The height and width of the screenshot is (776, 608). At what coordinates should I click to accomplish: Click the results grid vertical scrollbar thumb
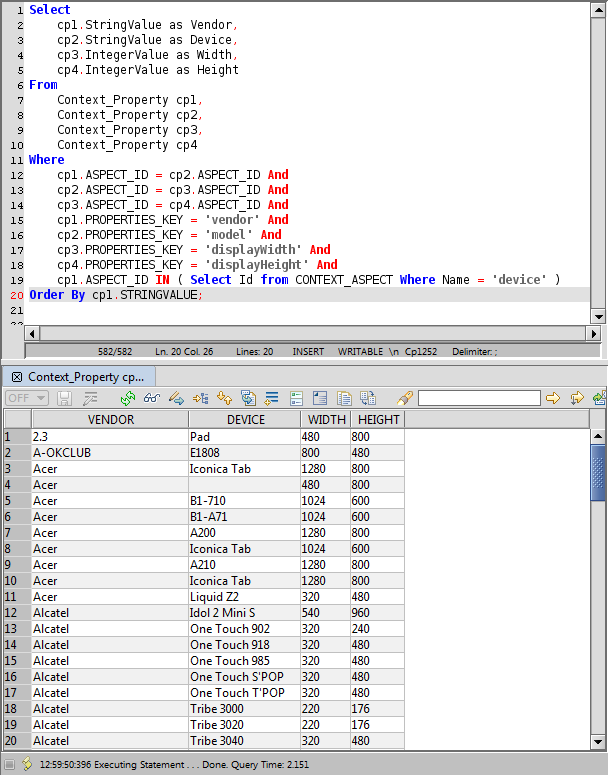click(598, 470)
